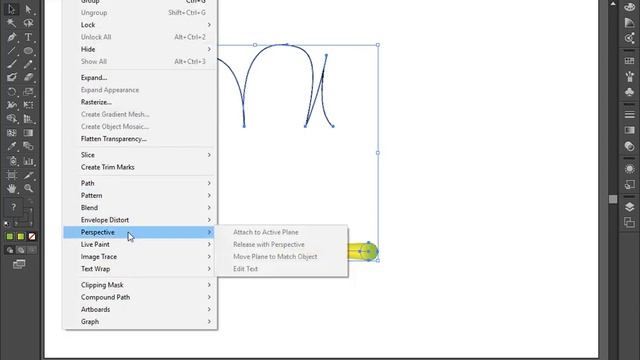Open the Graphic Styles panel icon
The image size is (640, 360).
pos(629,184)
